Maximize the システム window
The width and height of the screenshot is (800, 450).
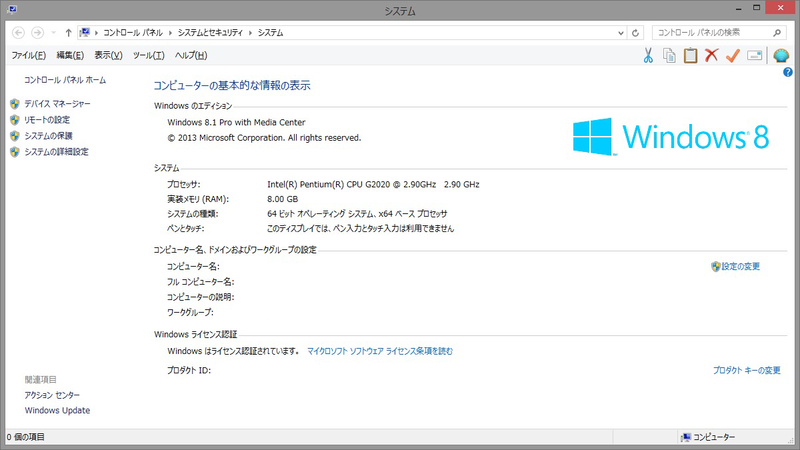pyautogui.click(x=757, y=8)
